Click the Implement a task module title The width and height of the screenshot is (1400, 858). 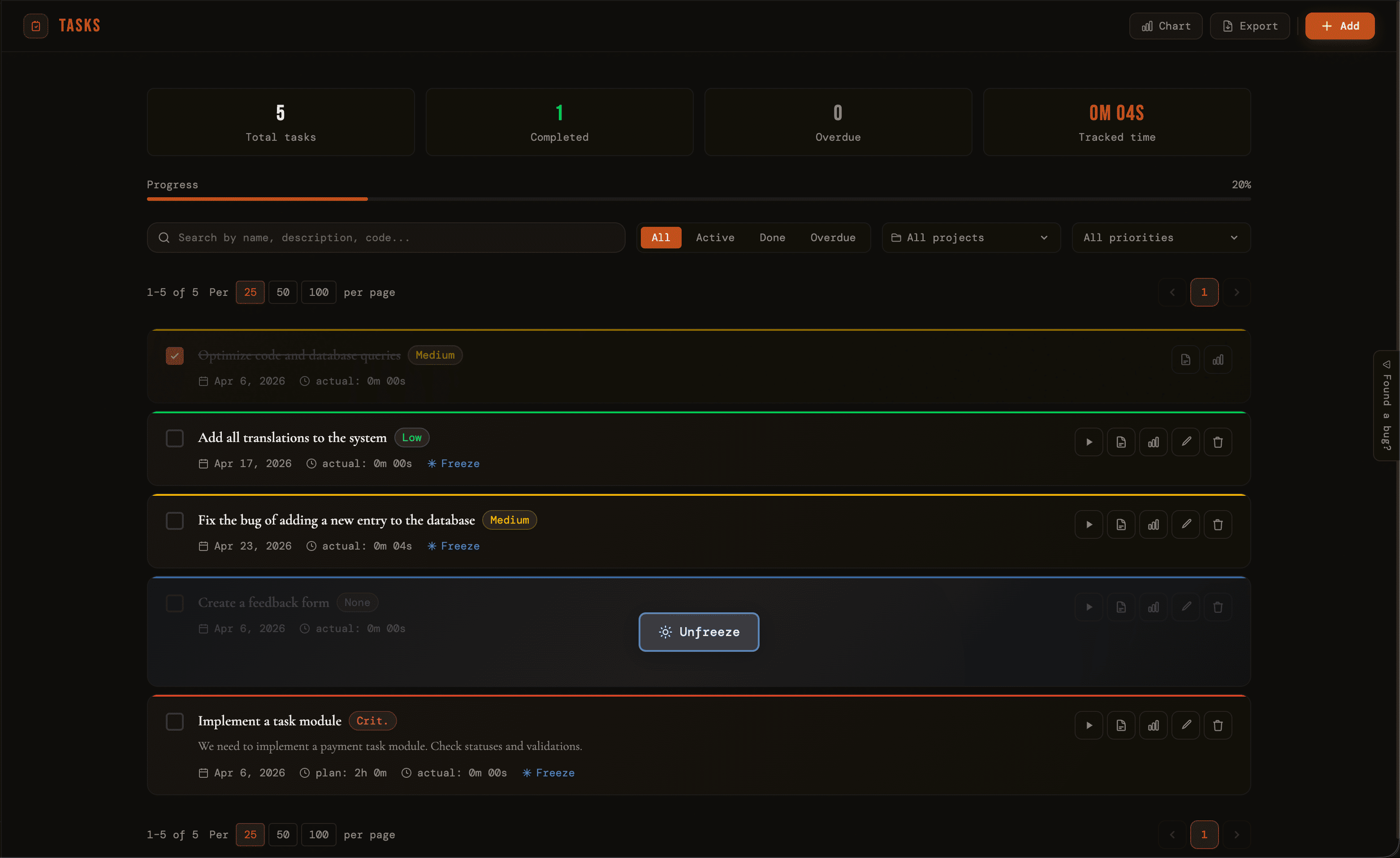click(x=270, y=721)
